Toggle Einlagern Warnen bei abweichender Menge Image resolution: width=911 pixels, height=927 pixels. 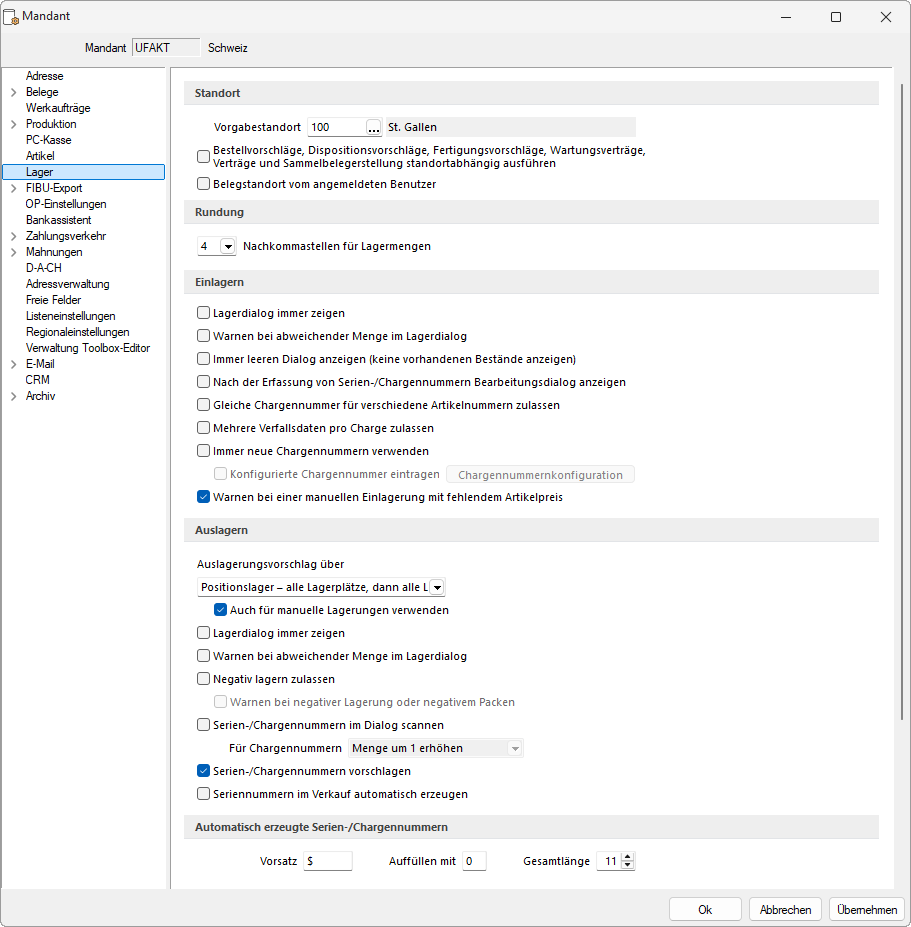tap(203, 336)
